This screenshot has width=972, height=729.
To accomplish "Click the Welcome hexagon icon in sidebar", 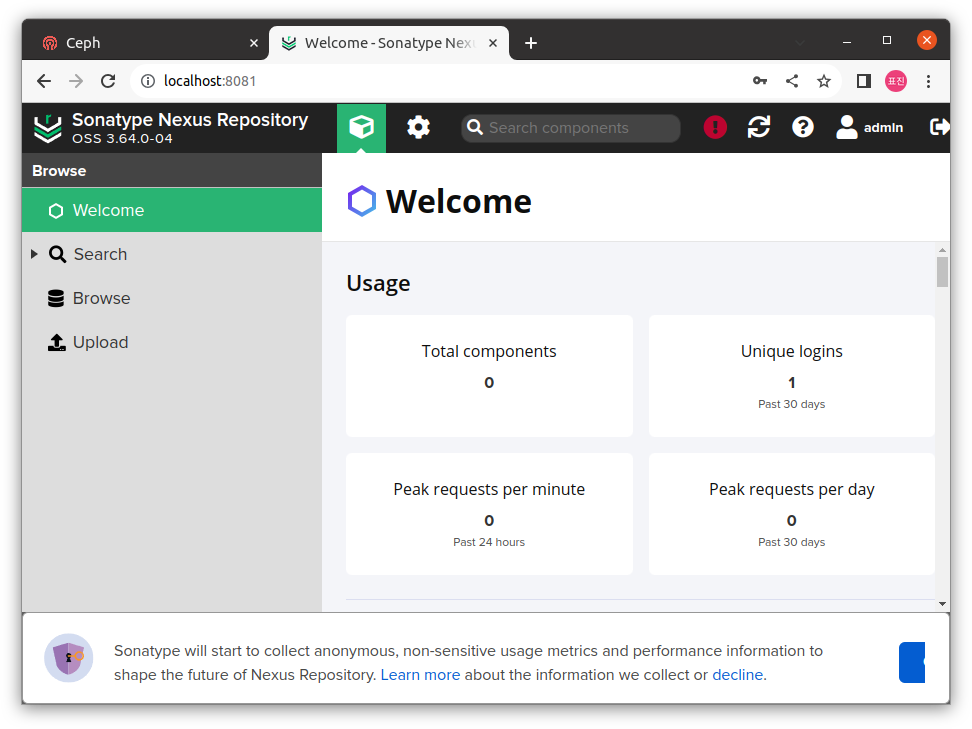I will pos(56,211).
